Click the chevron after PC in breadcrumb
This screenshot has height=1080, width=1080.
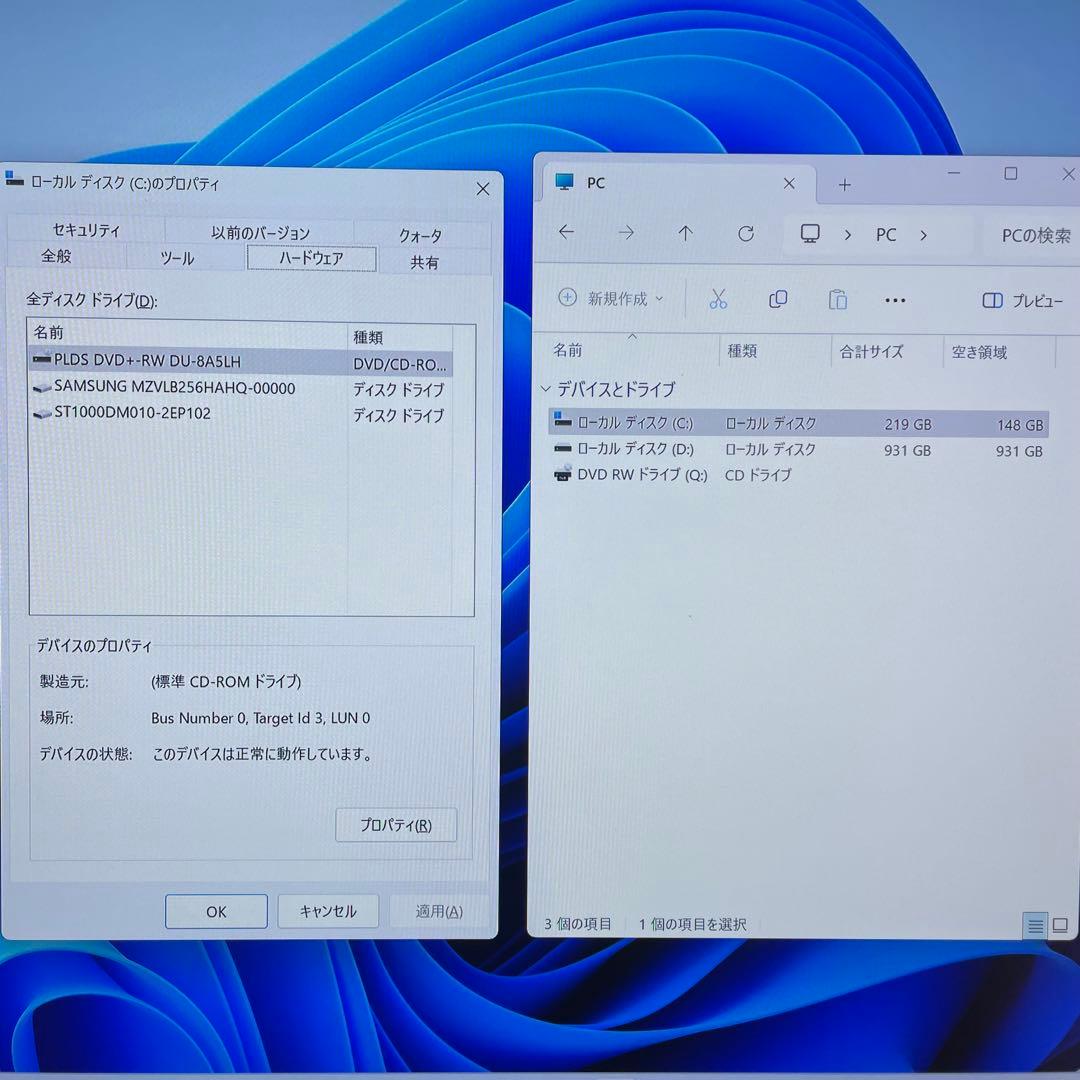[x=924, y=234]
